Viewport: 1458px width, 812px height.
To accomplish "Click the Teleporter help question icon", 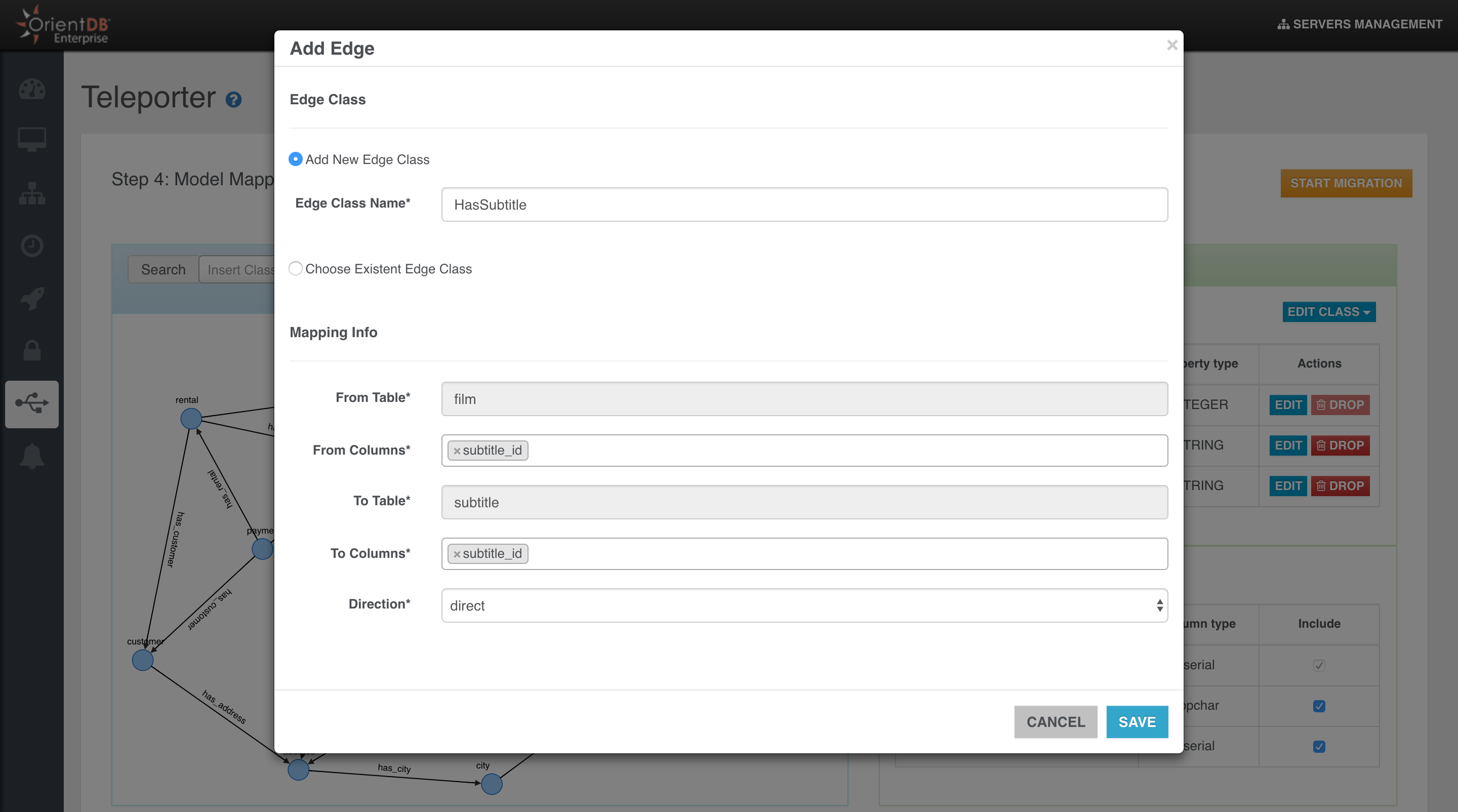I will coord(233,100).
